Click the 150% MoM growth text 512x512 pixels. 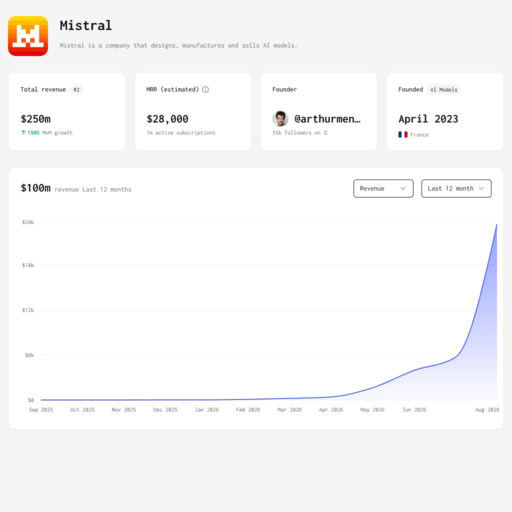[50, 132]
